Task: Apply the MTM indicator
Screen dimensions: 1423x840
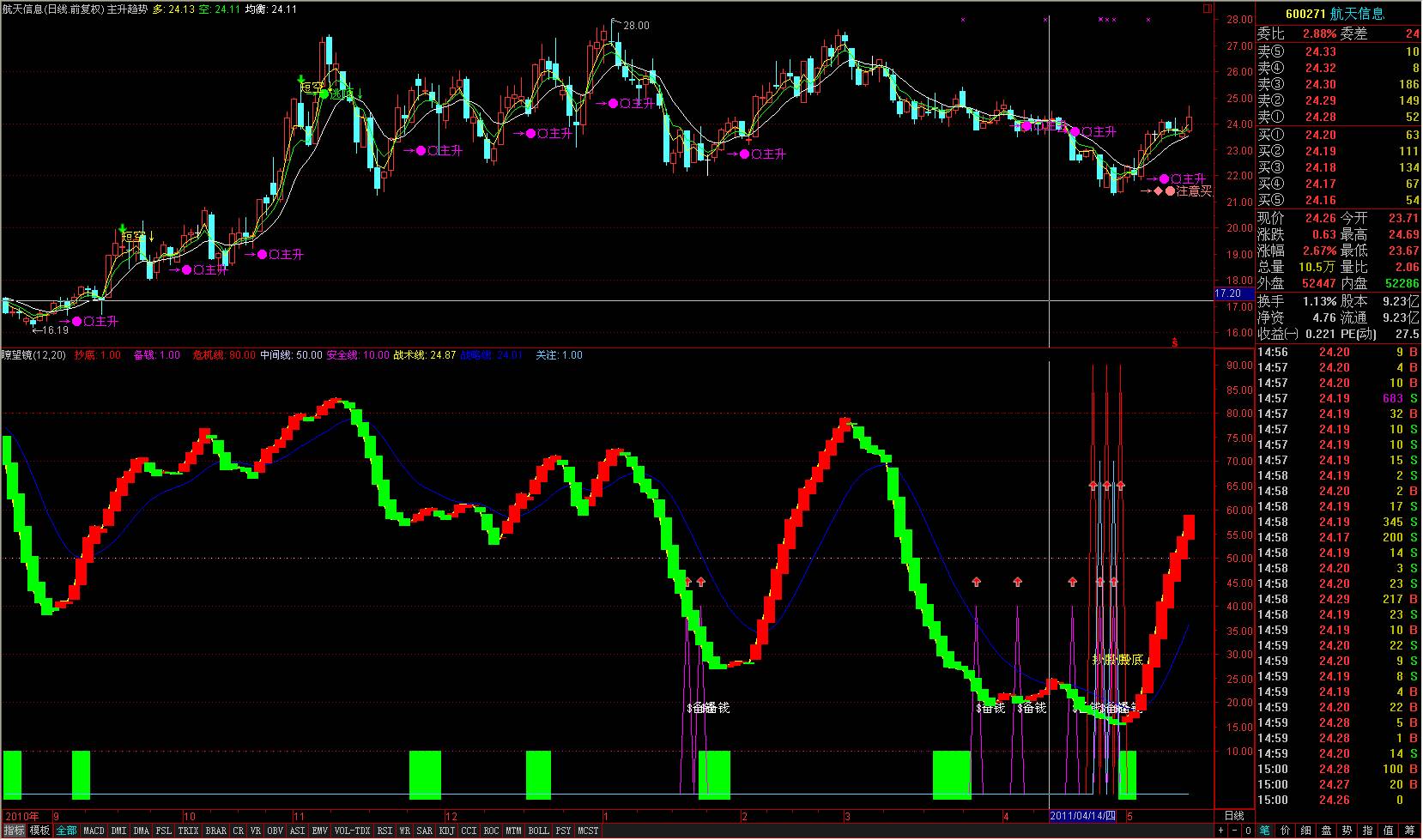Action: point(514,831)
